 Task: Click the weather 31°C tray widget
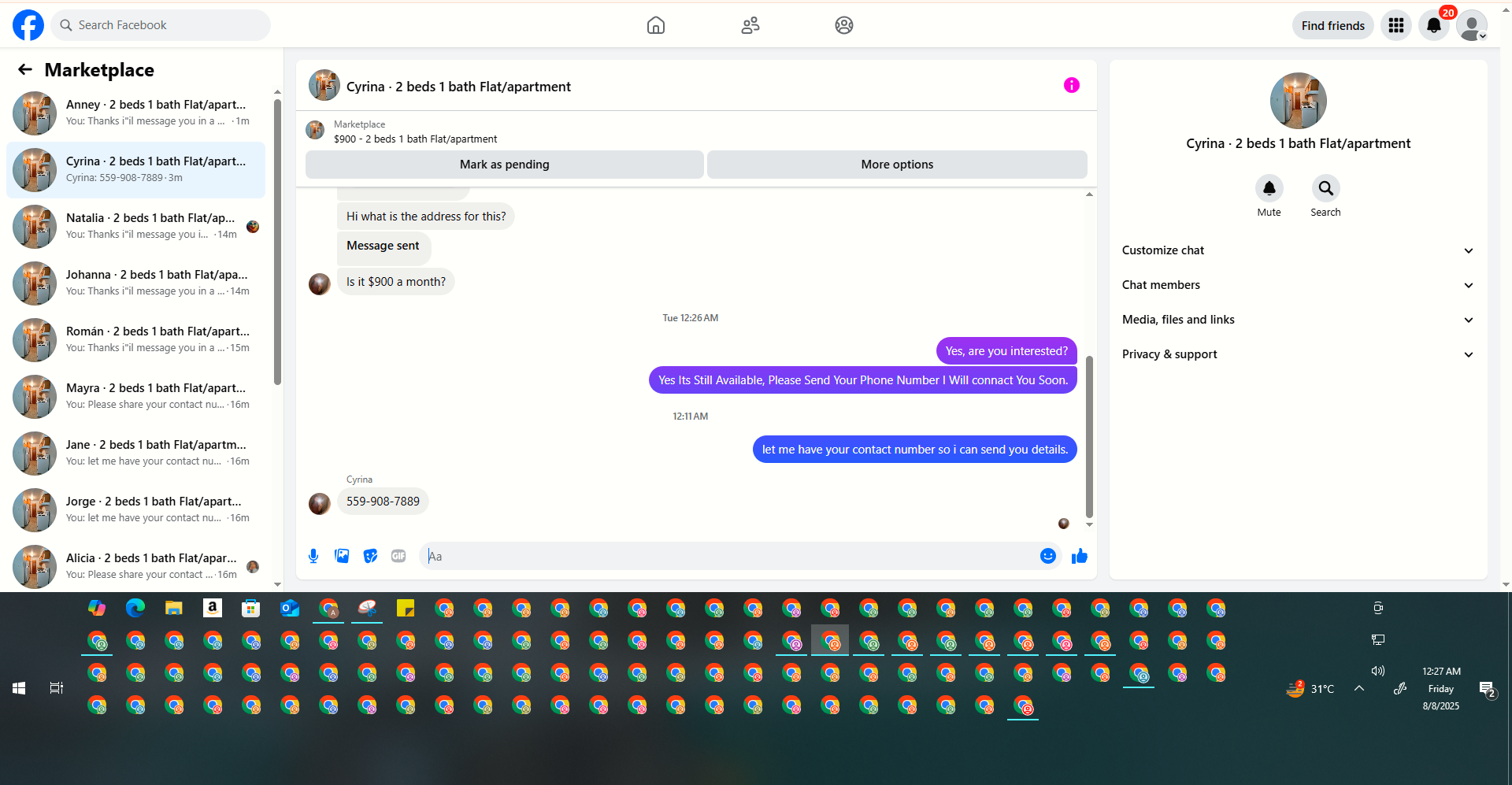point(1311,688)
